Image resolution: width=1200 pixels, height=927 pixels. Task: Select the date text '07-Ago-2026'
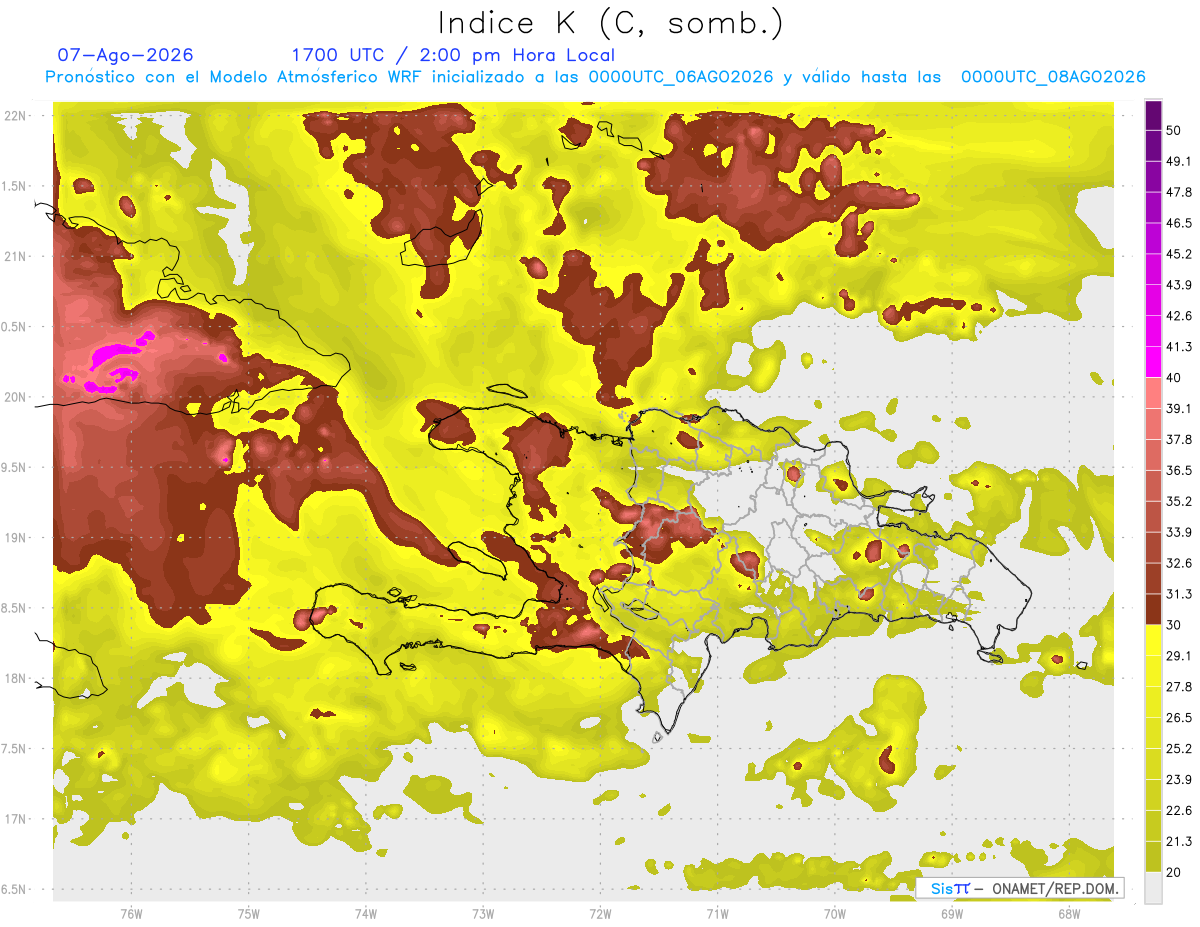[x=125, y=55]
